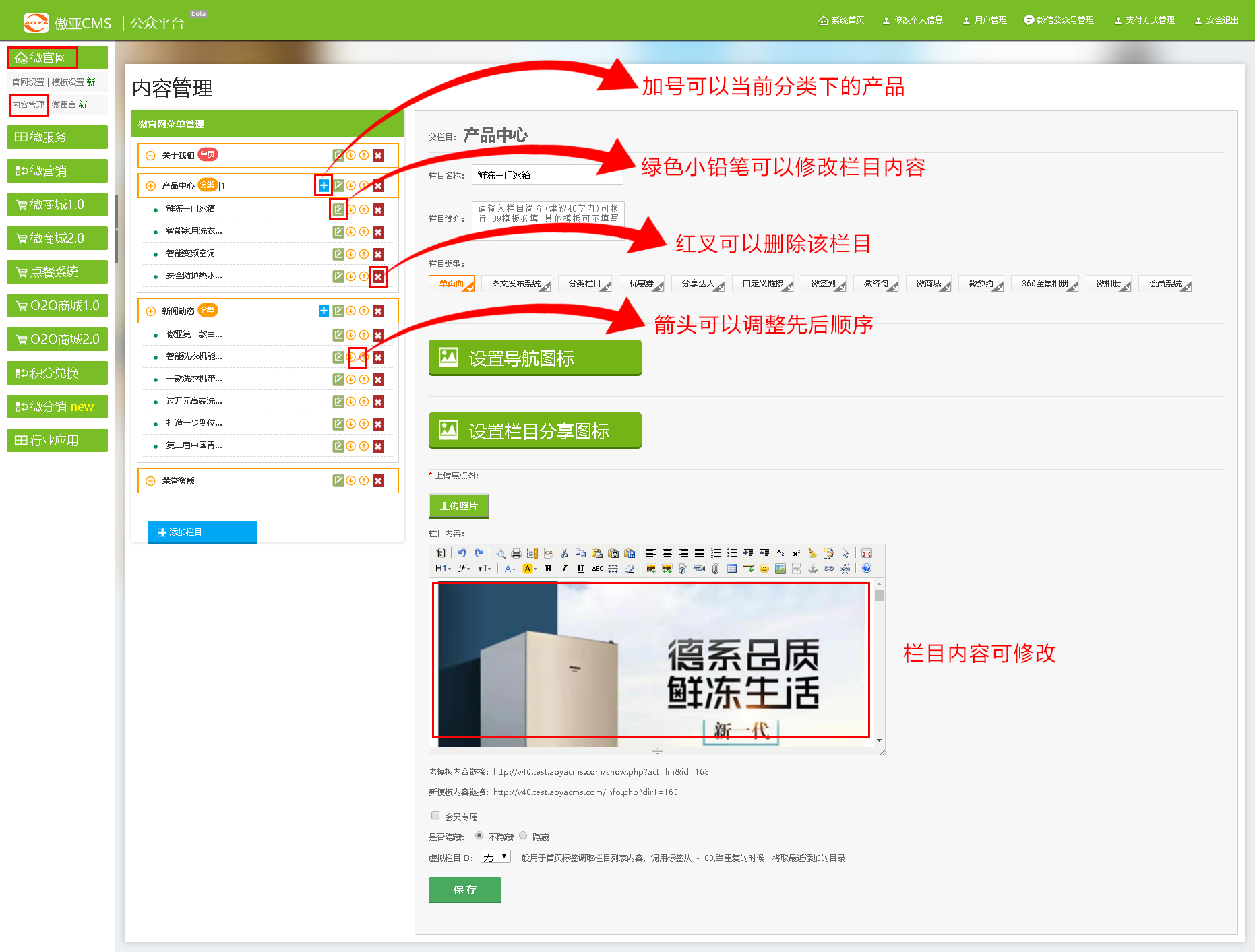The width and height of the screenshot is (1255, 952).
Task: Open the 微服务 sidebar menu
Action: [x=57, y=137]
